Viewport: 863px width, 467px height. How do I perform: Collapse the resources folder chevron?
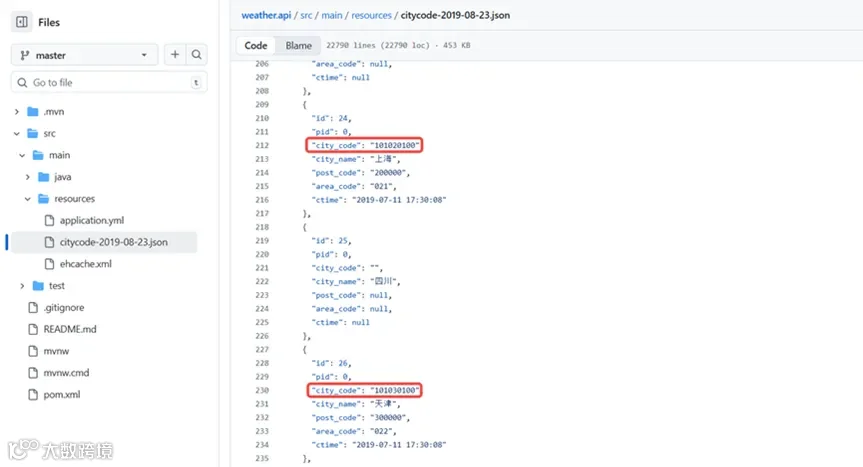28,199
